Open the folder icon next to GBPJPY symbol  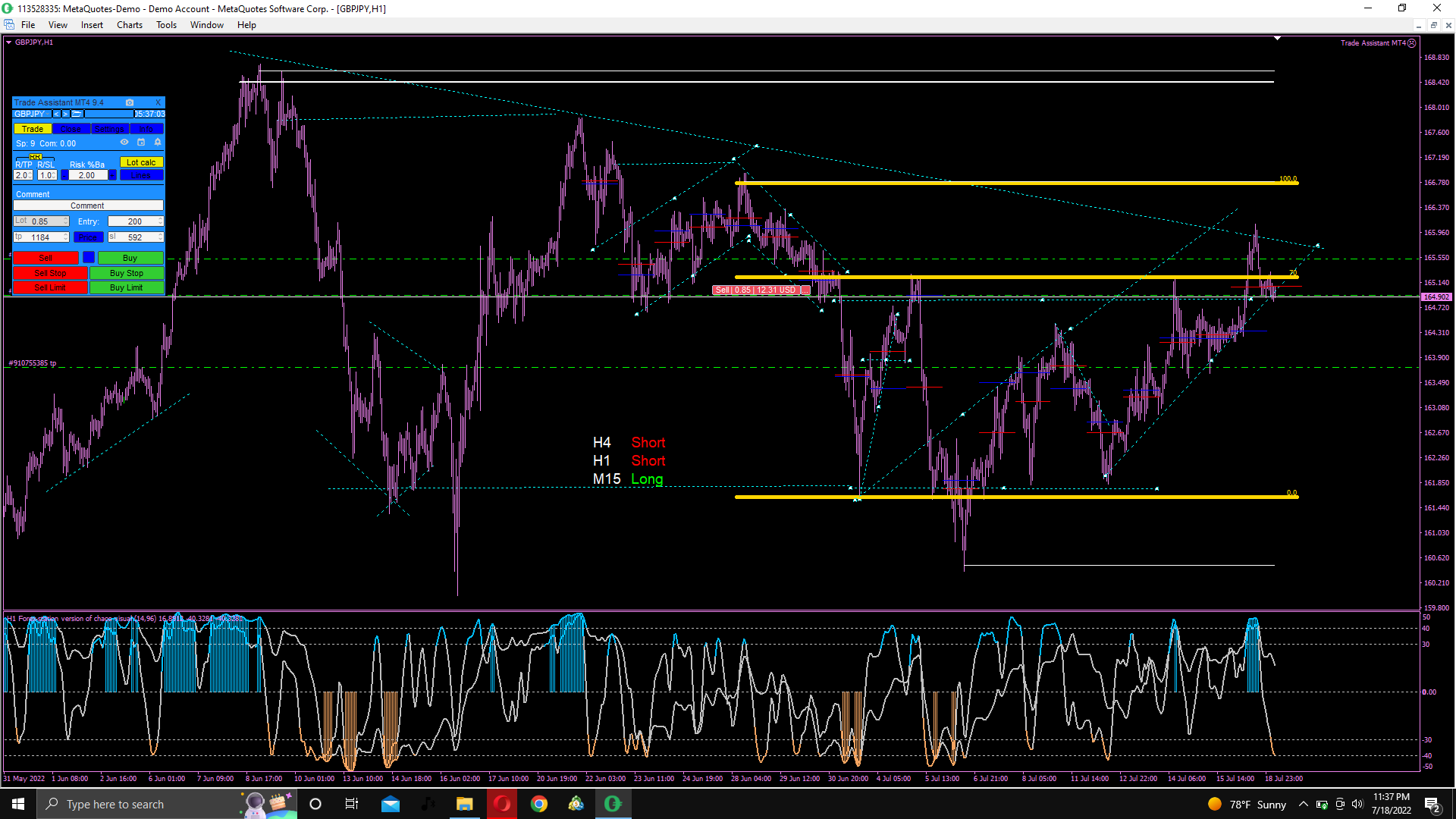coord(77,114)
